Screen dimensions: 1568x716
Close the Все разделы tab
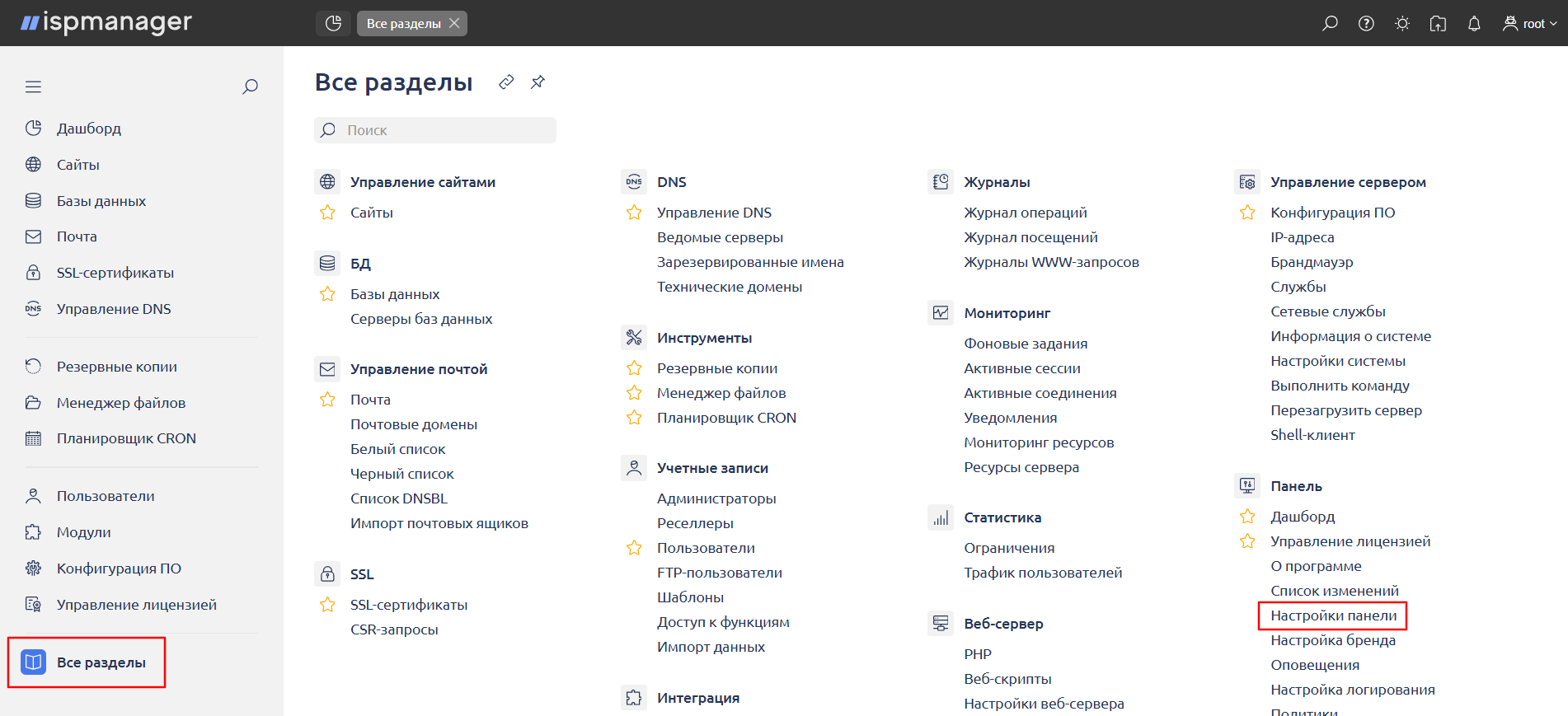[454, 24]
